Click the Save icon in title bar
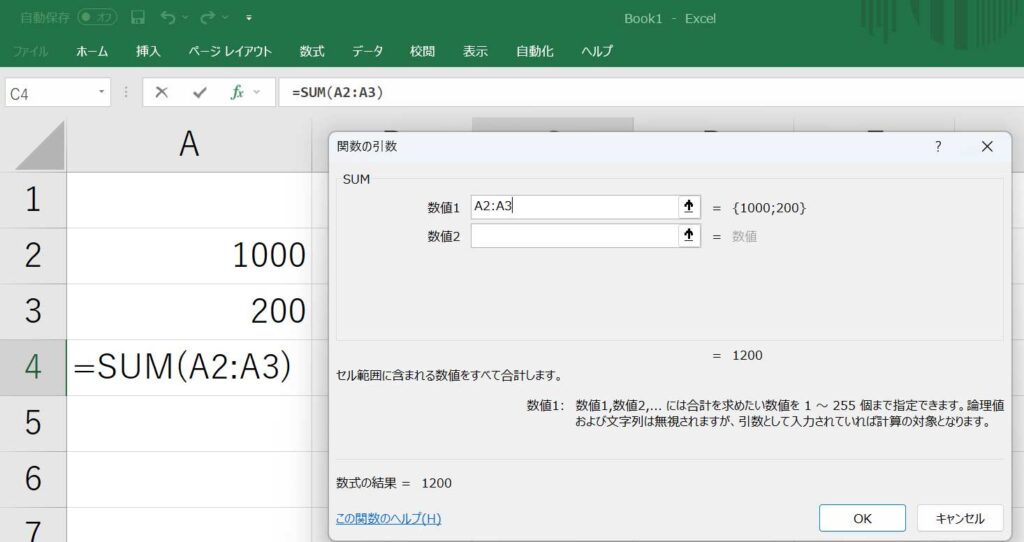This screenshot has height=542, width=1024. (138, 18)
